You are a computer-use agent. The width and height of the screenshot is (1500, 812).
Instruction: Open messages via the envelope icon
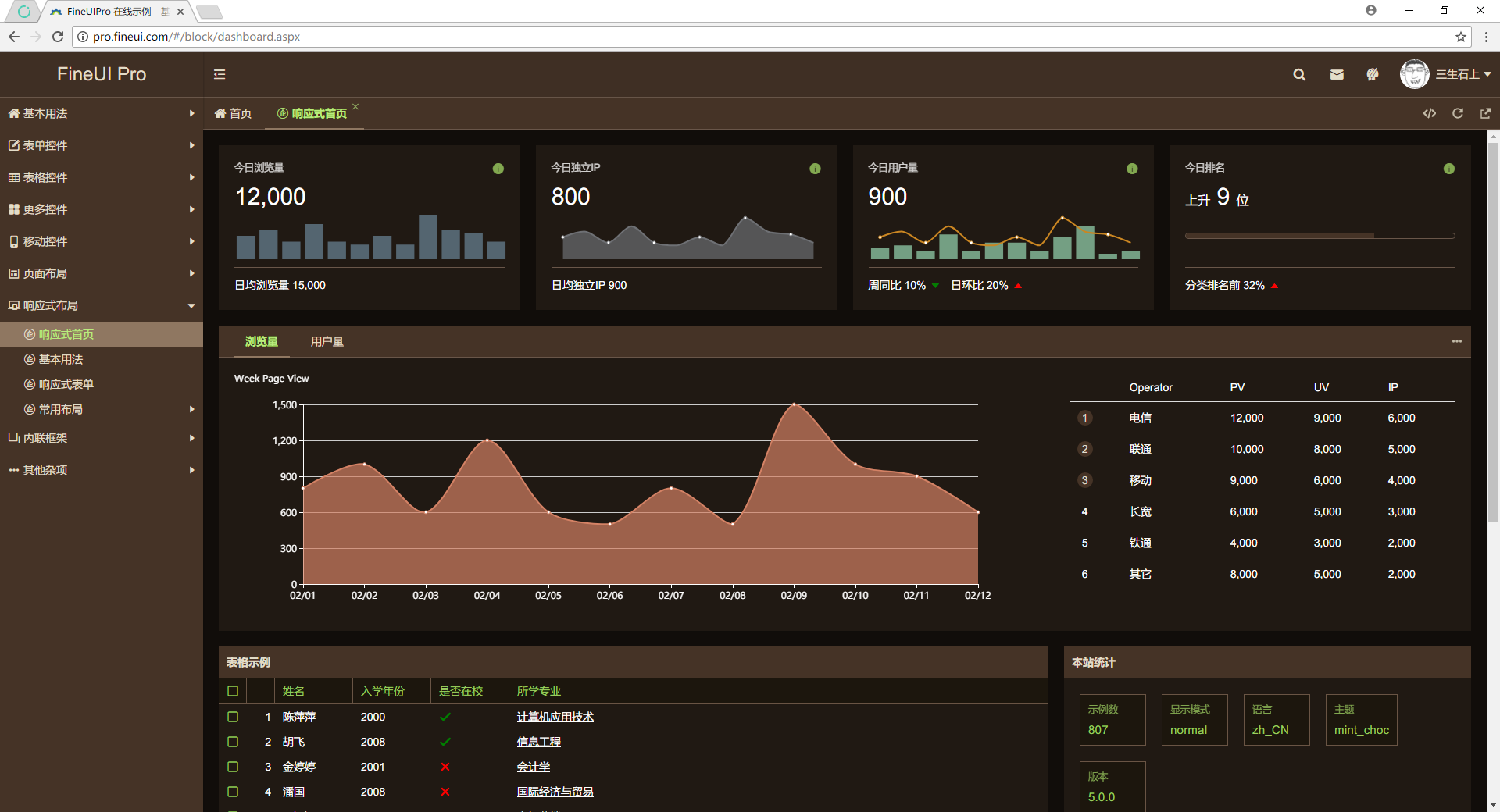1337,74
